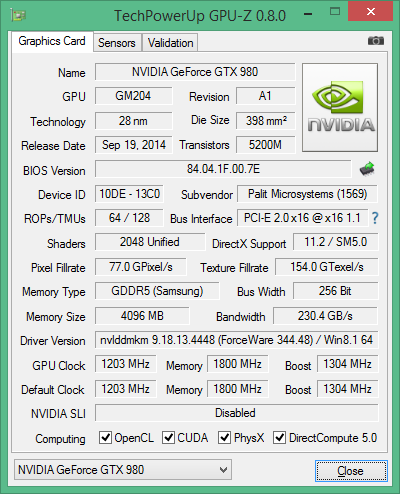400x494 pixels.
Task: Click the Driver Version field
Action: pos(237,340)
